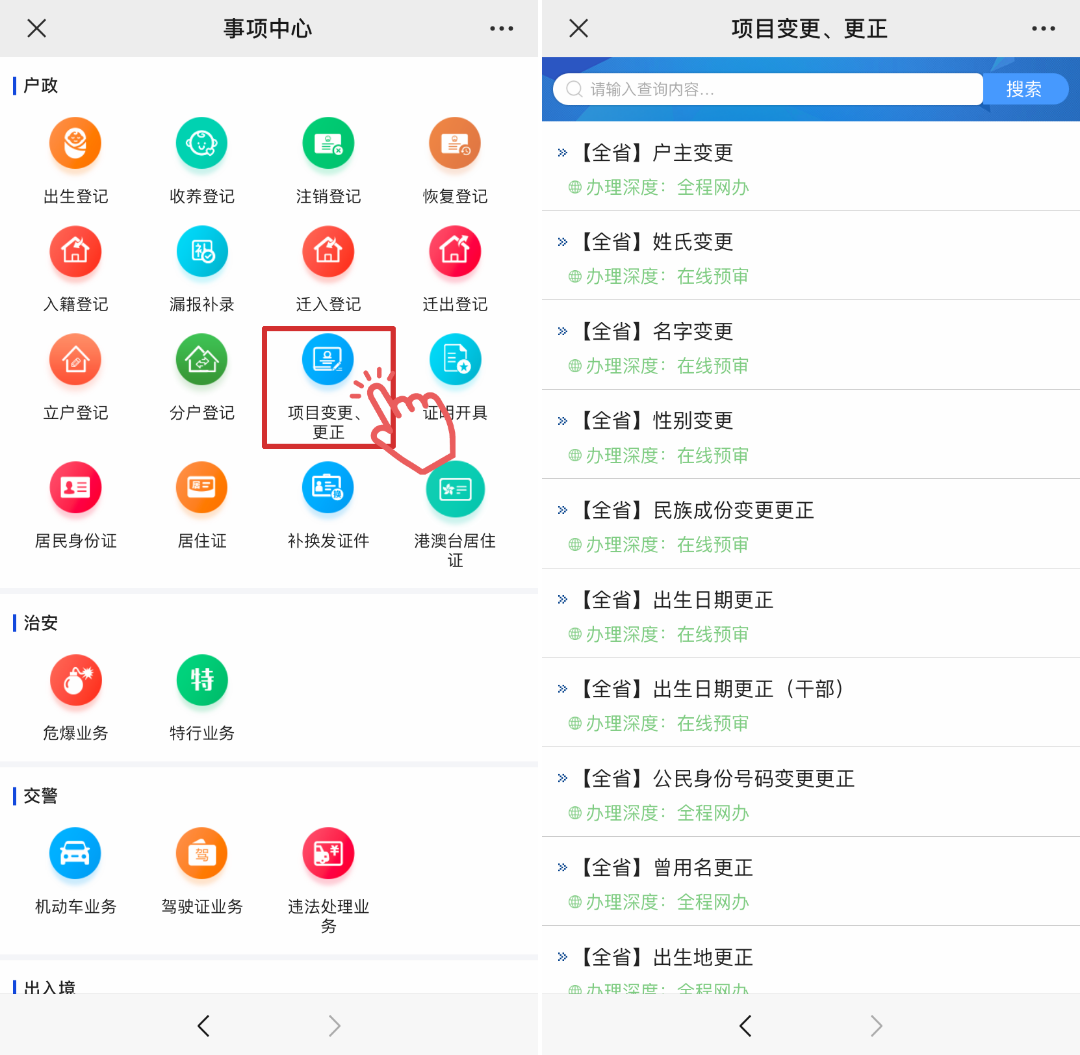
Task: Open 机动车业务 motor vehicle services
Action: coord(75,854)
